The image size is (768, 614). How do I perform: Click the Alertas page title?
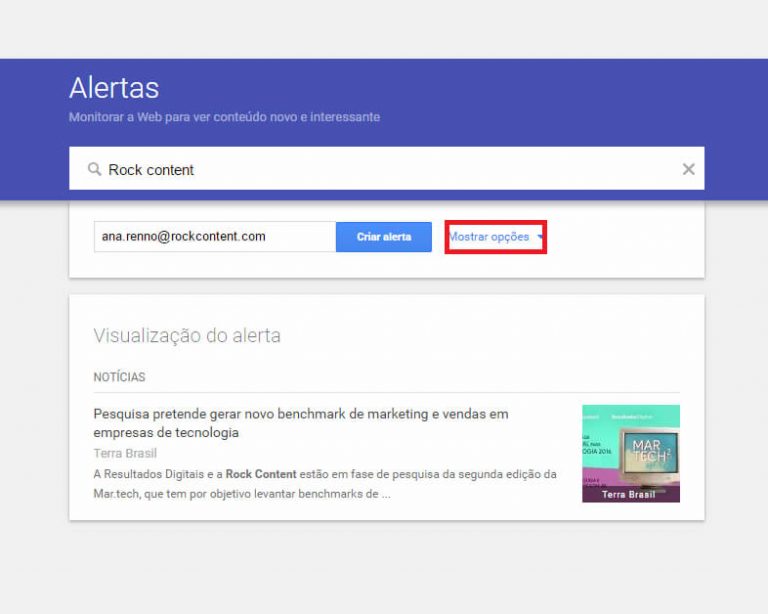pyautogui.click(x=114, y=88)
